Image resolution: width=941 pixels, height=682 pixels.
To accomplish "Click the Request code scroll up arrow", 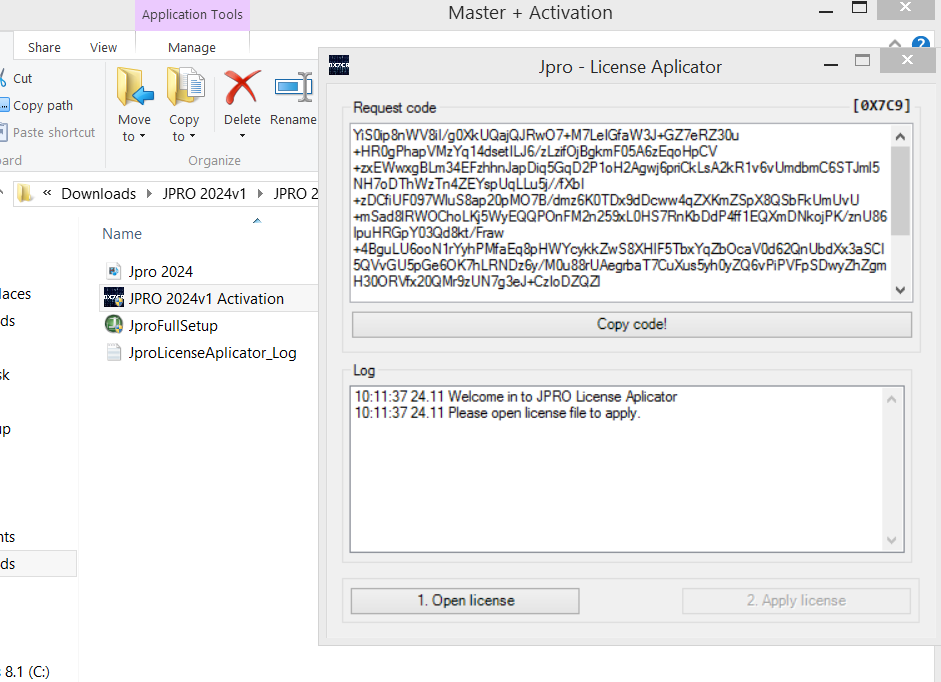I will 900,137.
